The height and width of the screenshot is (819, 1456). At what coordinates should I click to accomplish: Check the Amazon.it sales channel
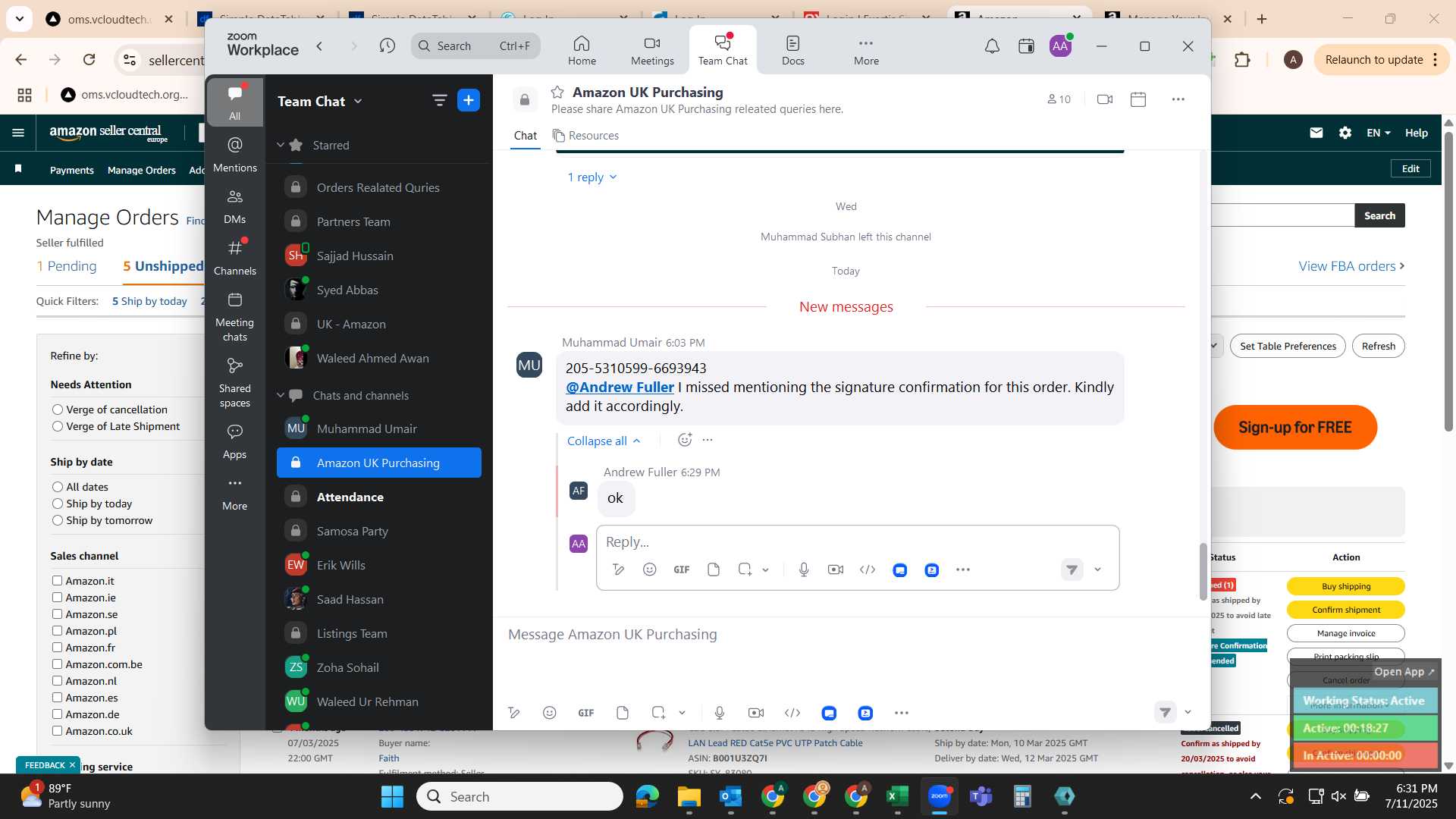(x=57, y=581)
